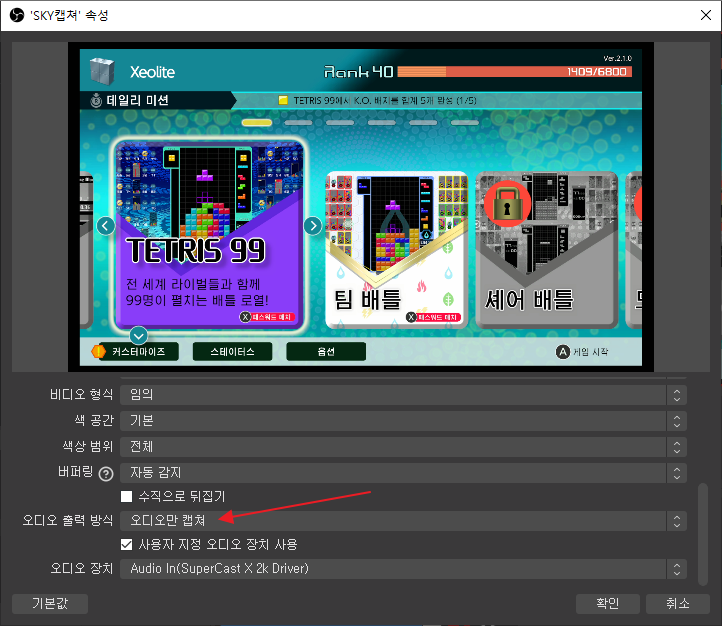Click the Xeolite player avatar icon

point(102,71)
